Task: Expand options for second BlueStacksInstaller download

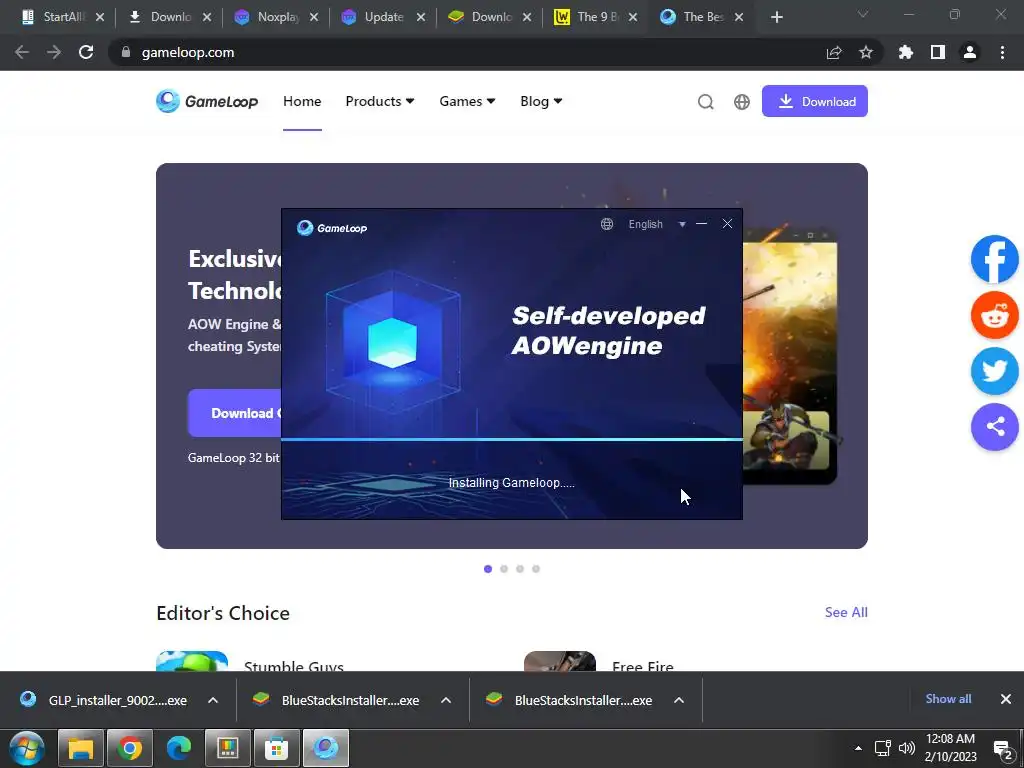Action: [679, 700]
